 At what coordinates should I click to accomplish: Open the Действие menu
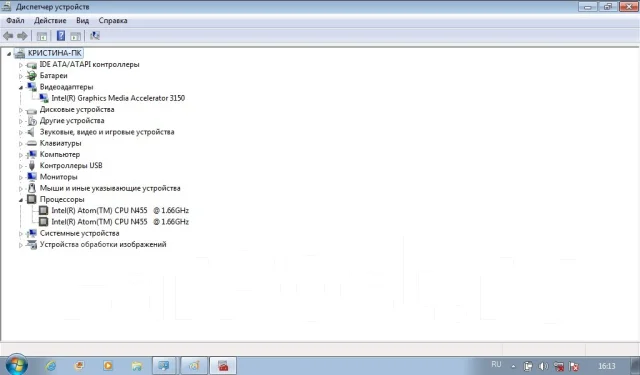(x=50, y=20)
